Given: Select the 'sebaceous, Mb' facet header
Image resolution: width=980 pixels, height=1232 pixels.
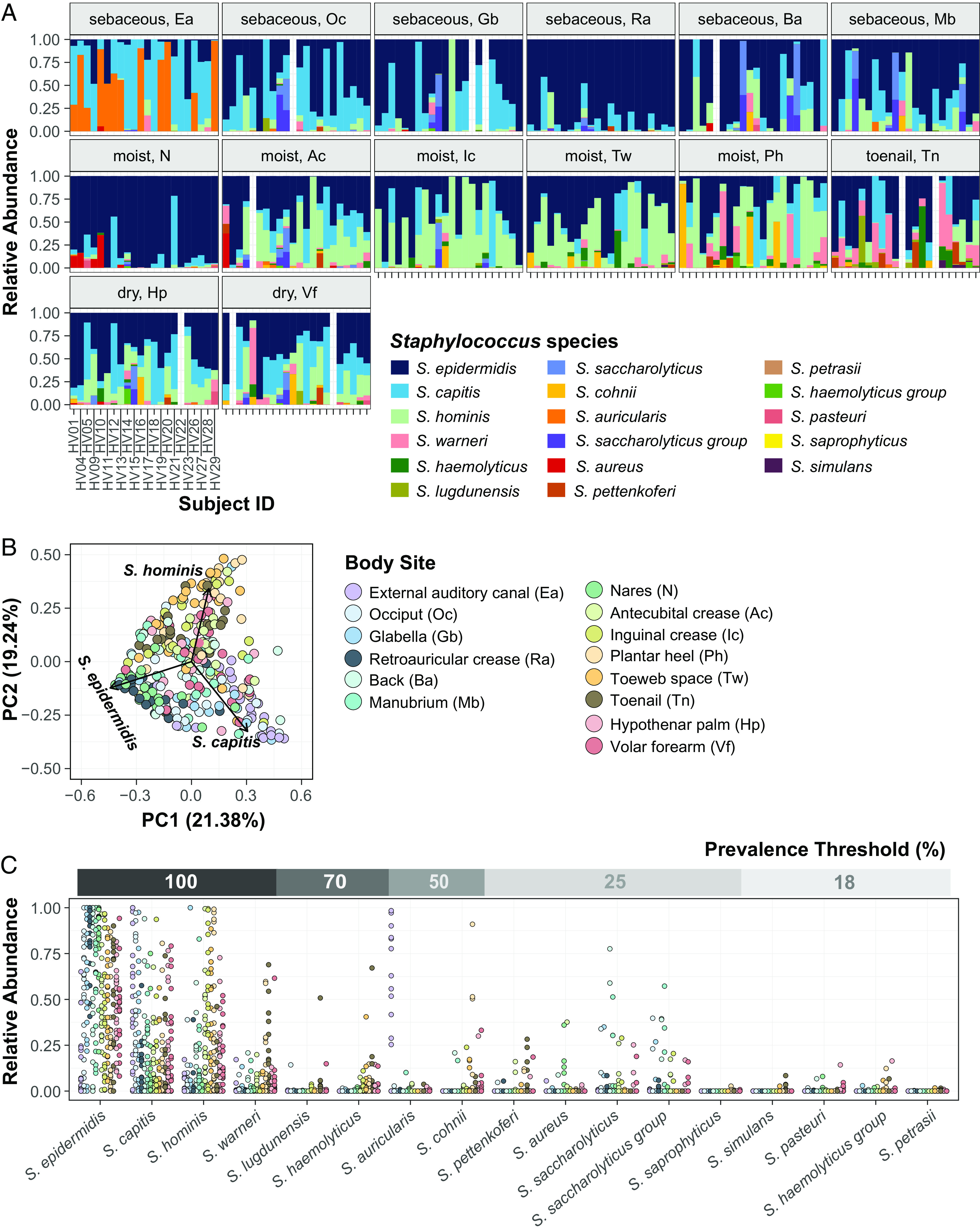Looking at the screenshot, I should click(905, 19).
